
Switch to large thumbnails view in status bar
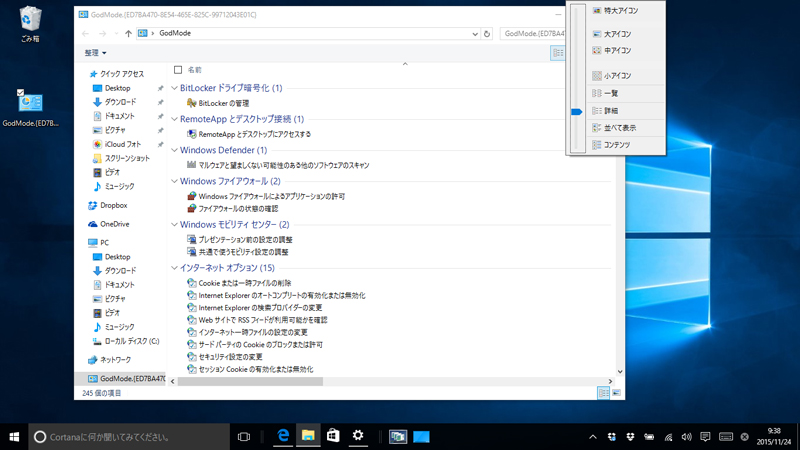(x=616, y=393)
